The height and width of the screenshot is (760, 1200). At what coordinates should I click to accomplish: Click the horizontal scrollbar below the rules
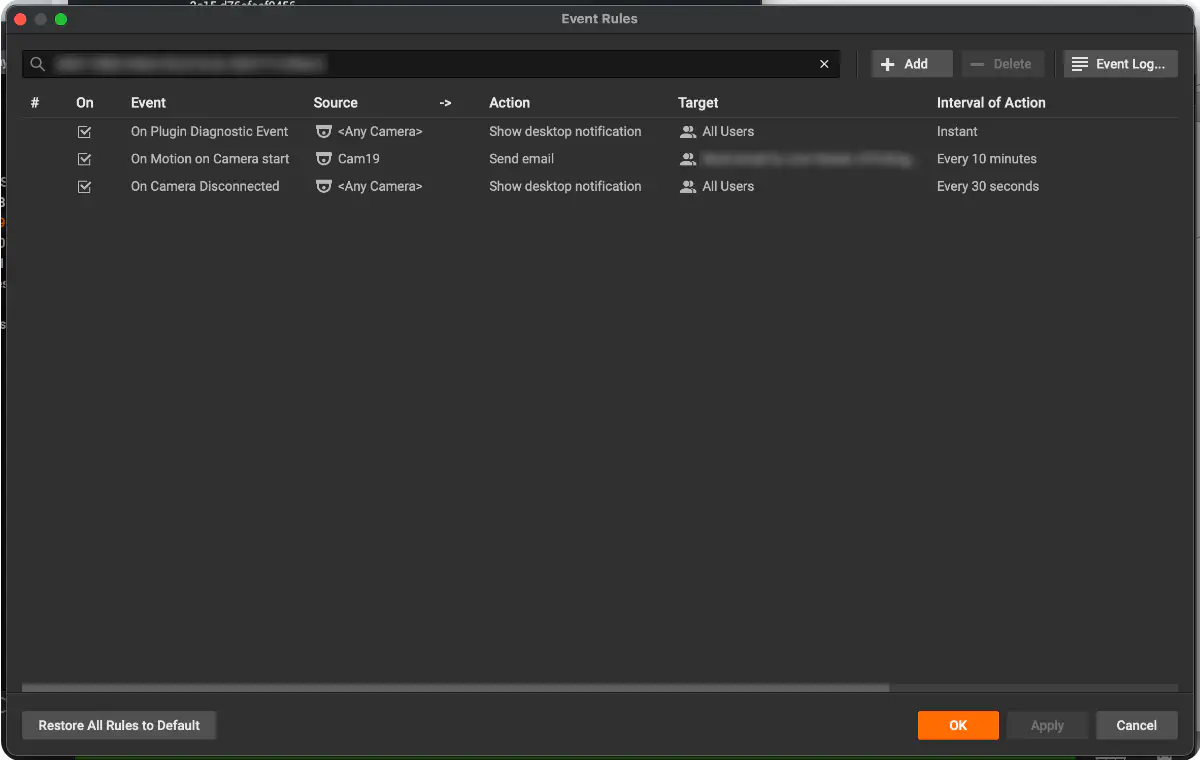tap(455, 688)
